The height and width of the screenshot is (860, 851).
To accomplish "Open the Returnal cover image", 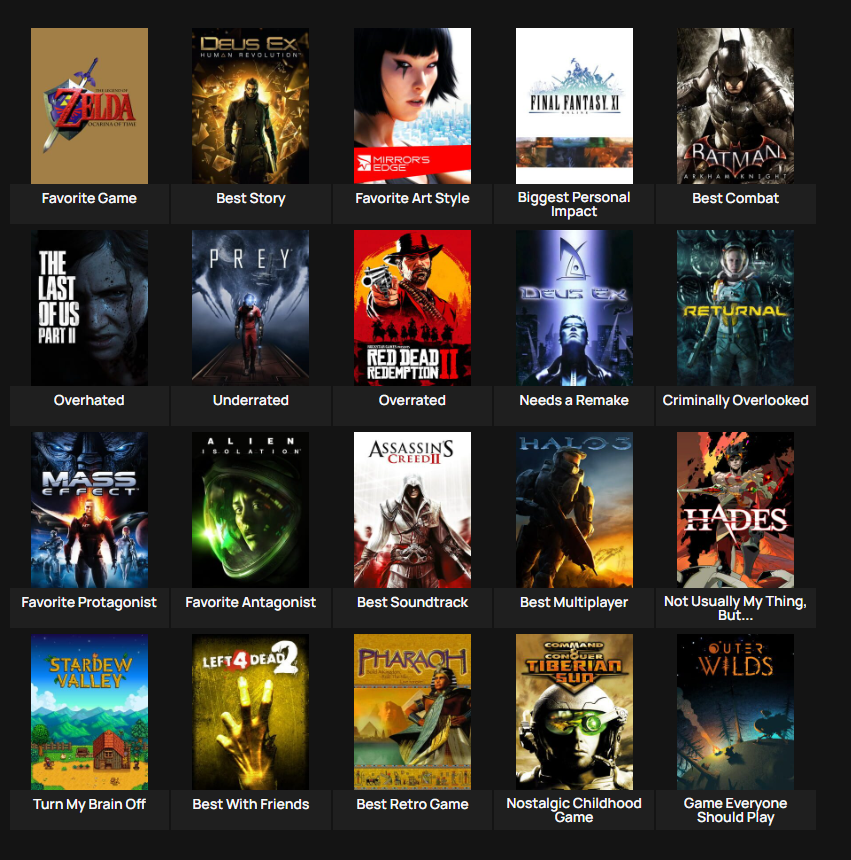I will tap(735, 308).
